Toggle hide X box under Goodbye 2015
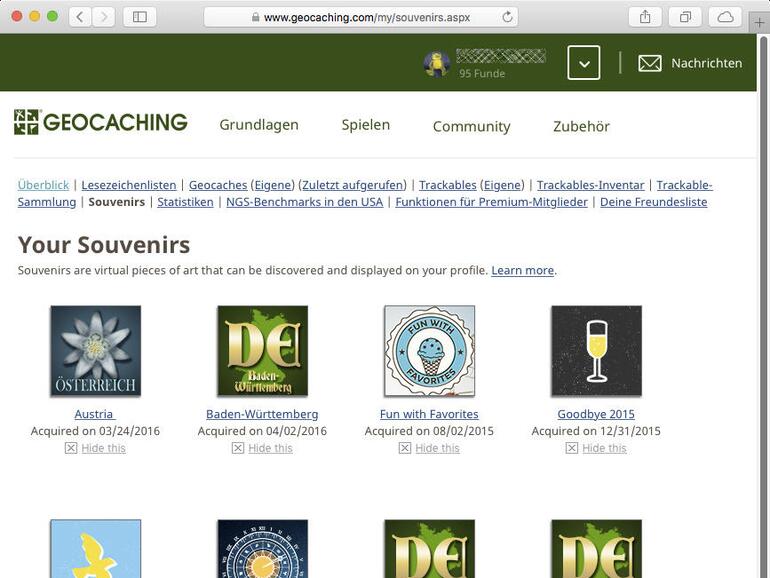 coord(572,448)
